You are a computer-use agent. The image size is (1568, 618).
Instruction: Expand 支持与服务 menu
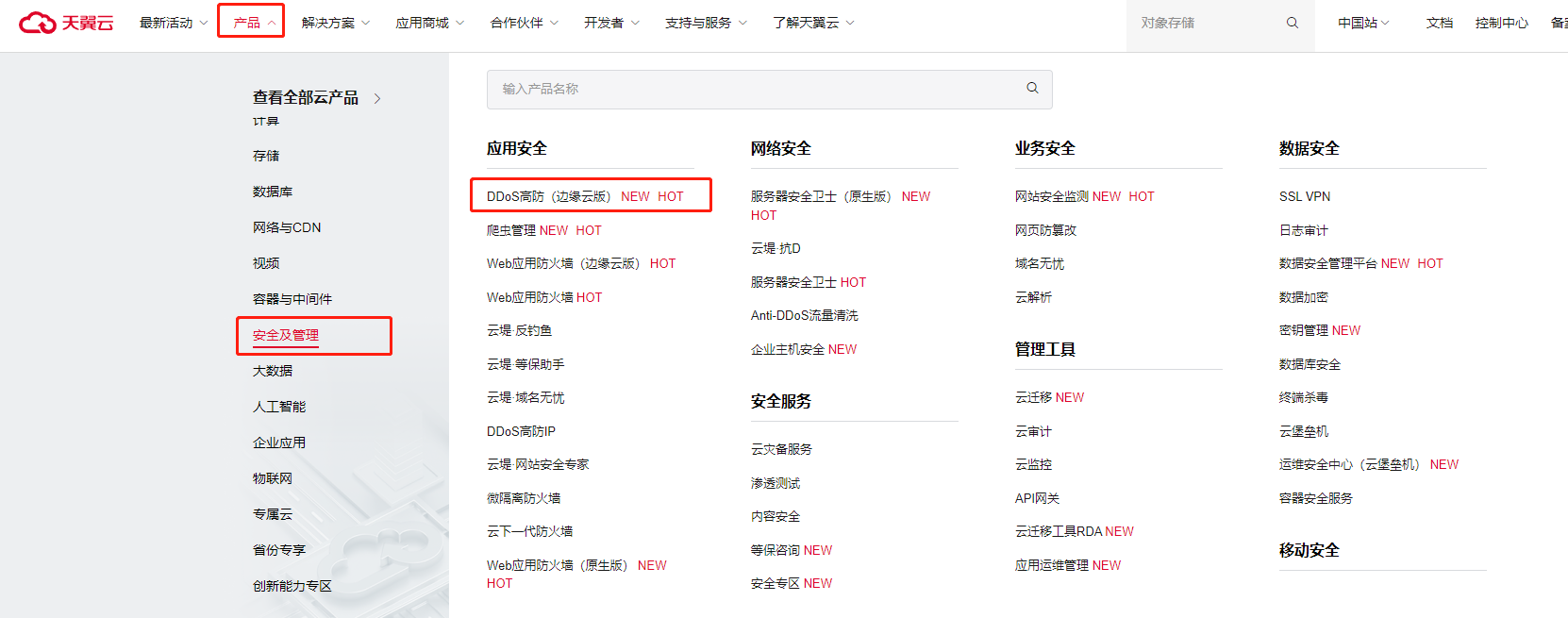pyautogui.click(x=706, y=23)
